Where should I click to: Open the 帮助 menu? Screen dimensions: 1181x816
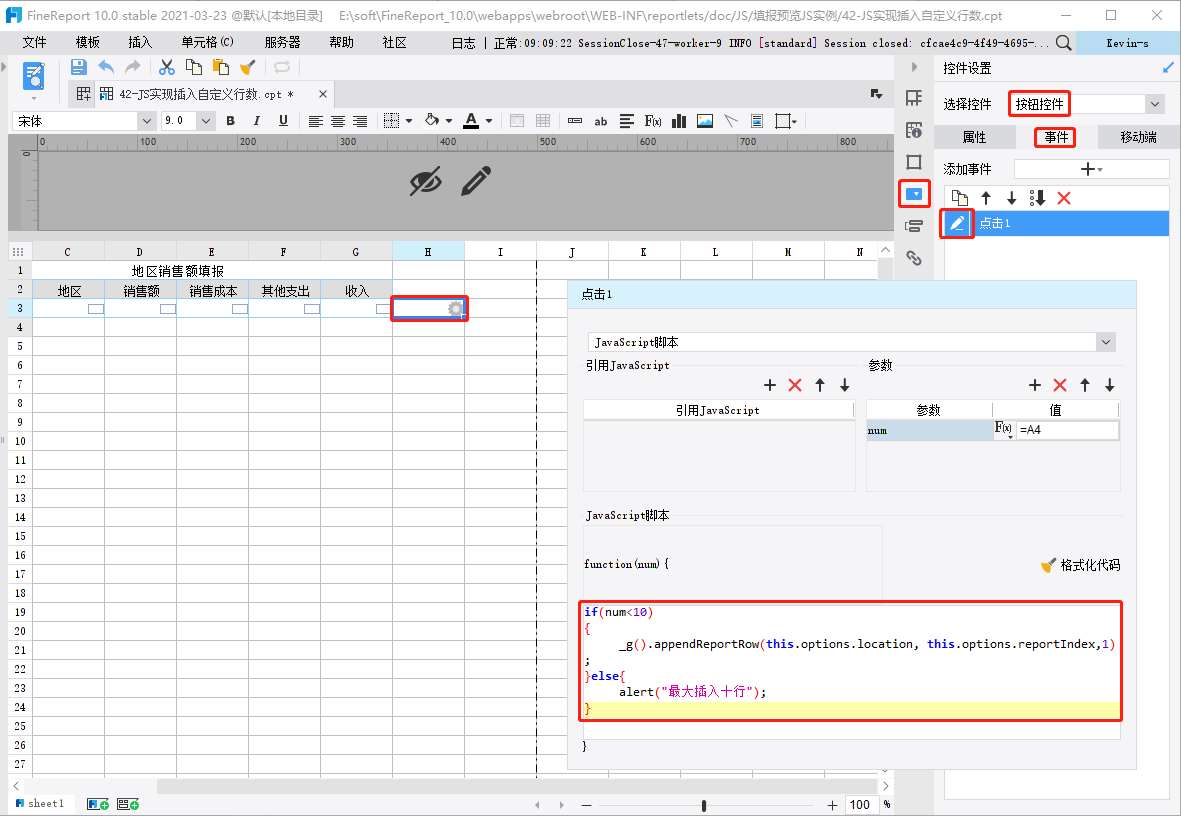(x=341, y=42)
